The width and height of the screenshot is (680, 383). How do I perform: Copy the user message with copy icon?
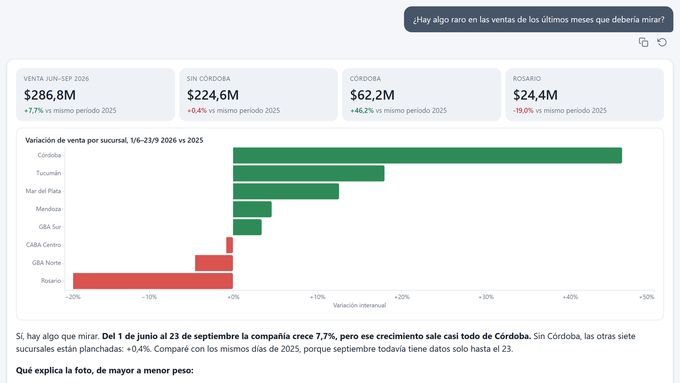pyautogui.click(x=643, y=42)
